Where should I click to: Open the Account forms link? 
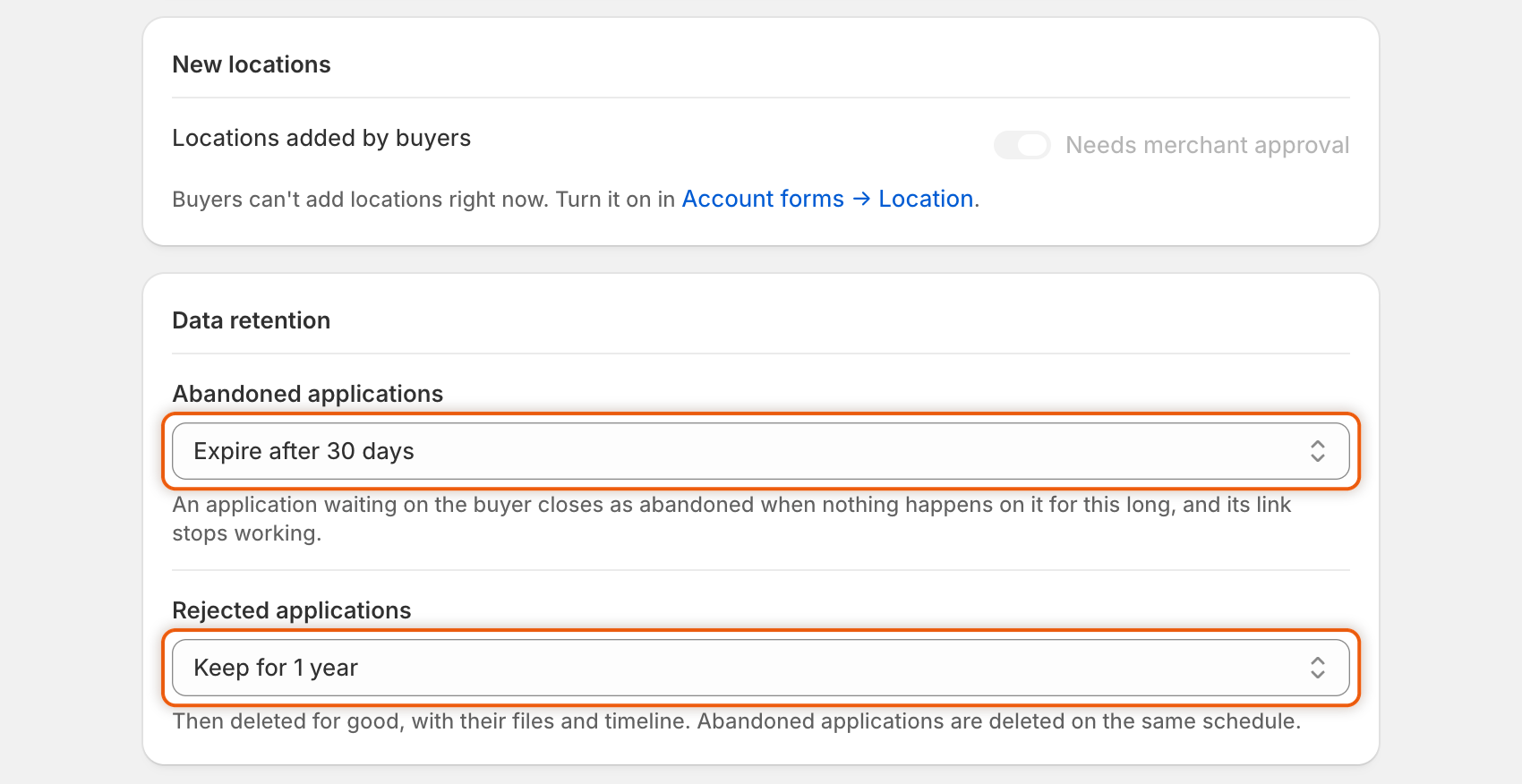click(x=763, y=199)
